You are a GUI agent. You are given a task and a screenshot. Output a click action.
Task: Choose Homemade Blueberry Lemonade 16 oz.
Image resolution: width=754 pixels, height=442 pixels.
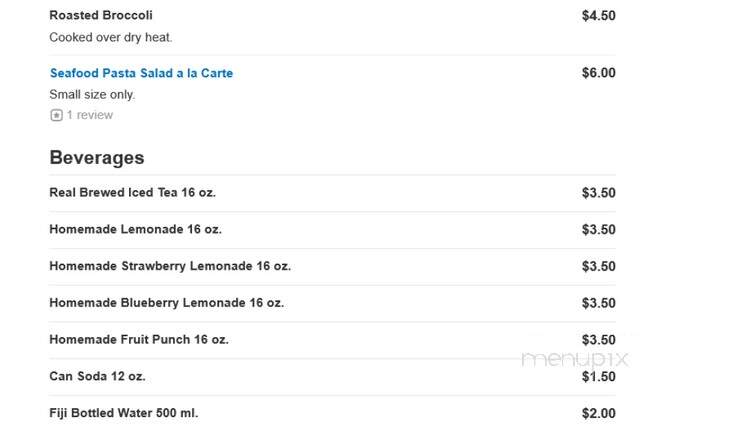pyautogui.click(x=167, y=303)
